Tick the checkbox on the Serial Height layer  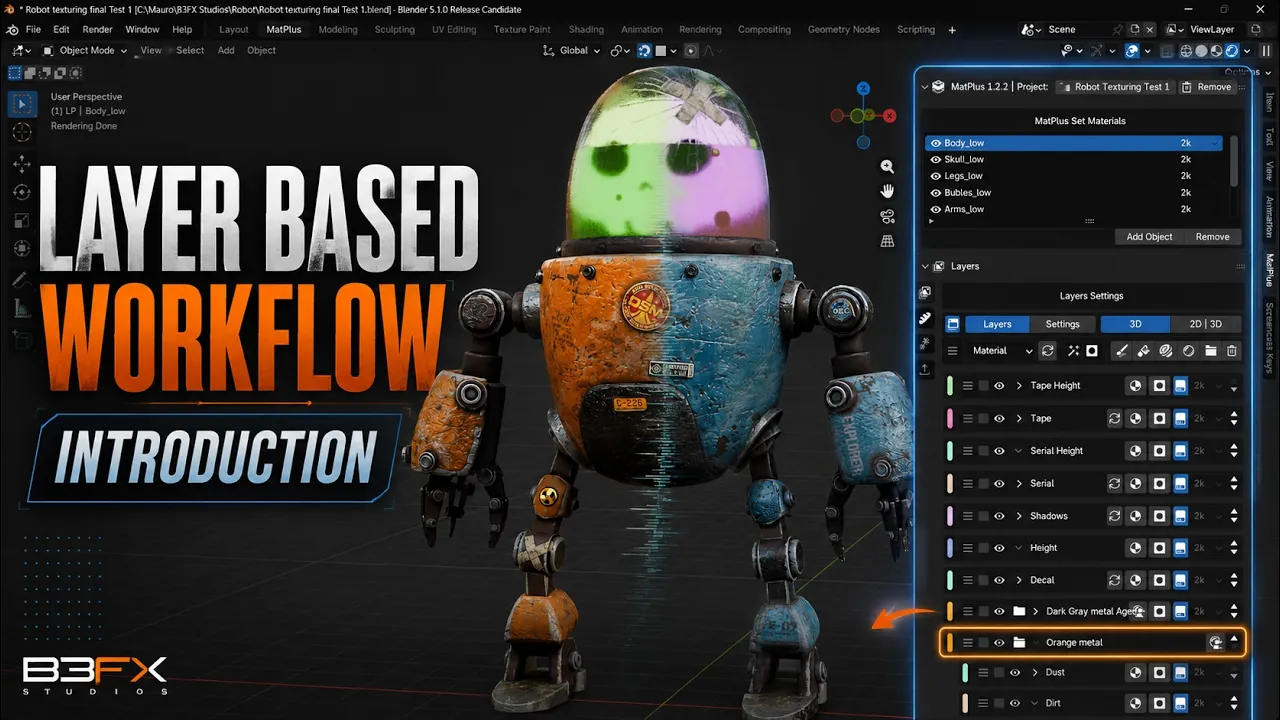(984, 451)
